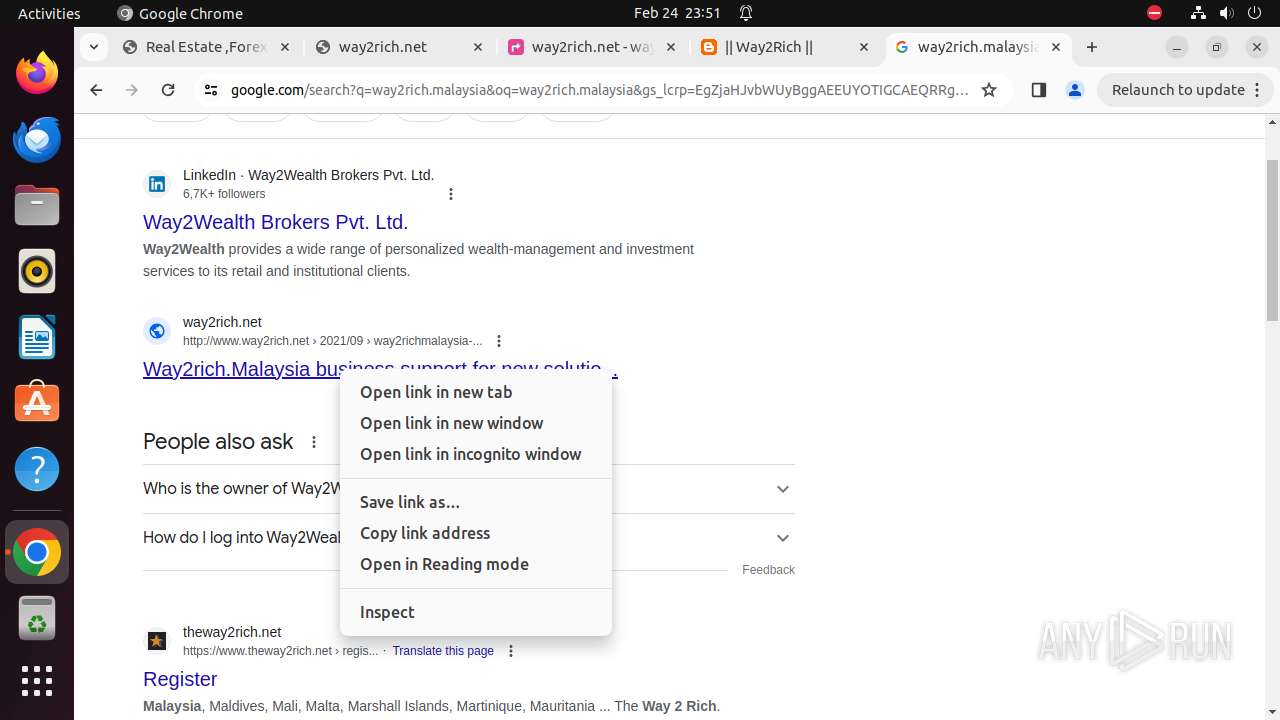Click the Chrome back arrow
Screen dimensions: 1280x720
[x=96, y=90]
